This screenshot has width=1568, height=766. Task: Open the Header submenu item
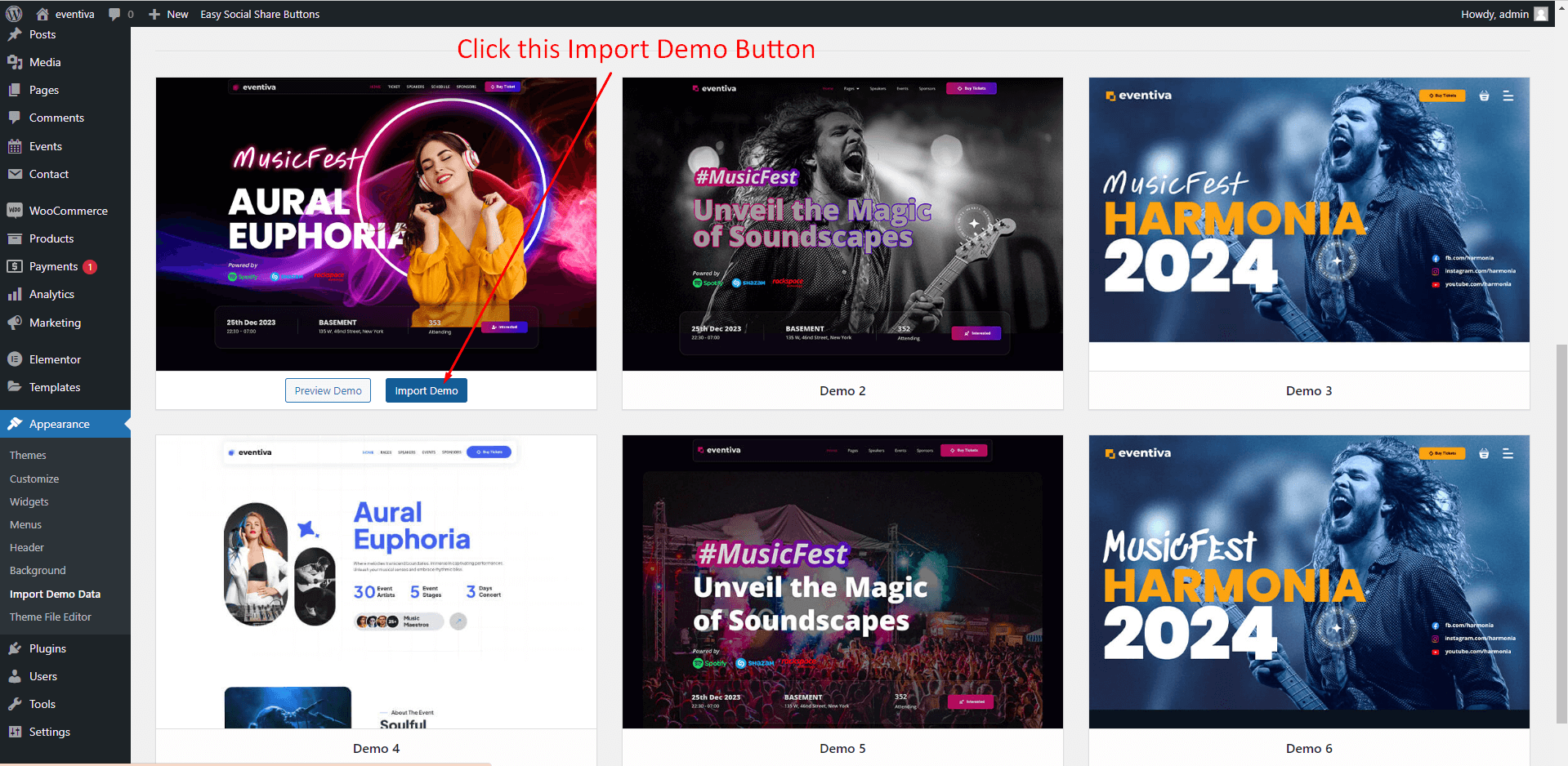click(27, 547)
